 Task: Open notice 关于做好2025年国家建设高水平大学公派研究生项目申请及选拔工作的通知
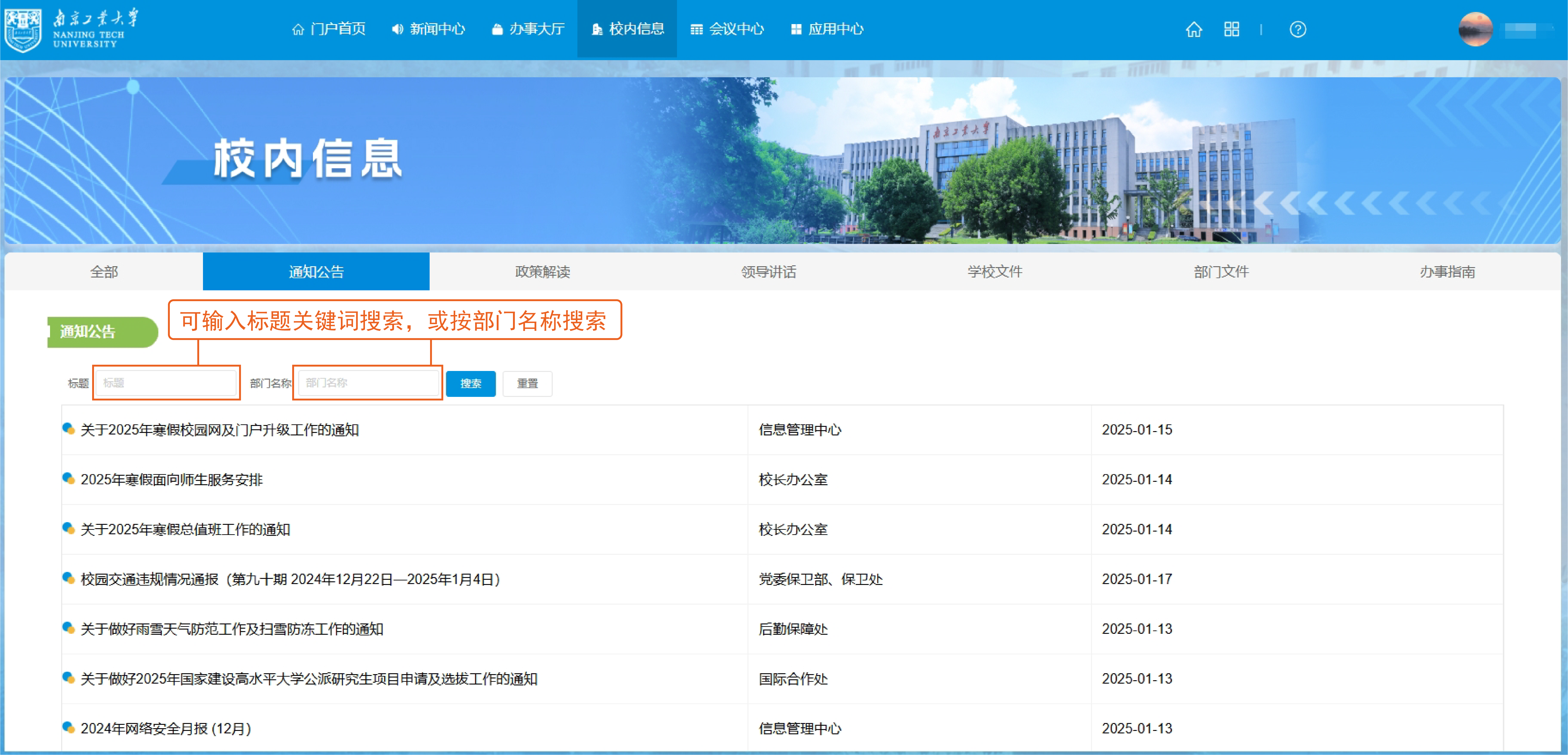(309, 679)
